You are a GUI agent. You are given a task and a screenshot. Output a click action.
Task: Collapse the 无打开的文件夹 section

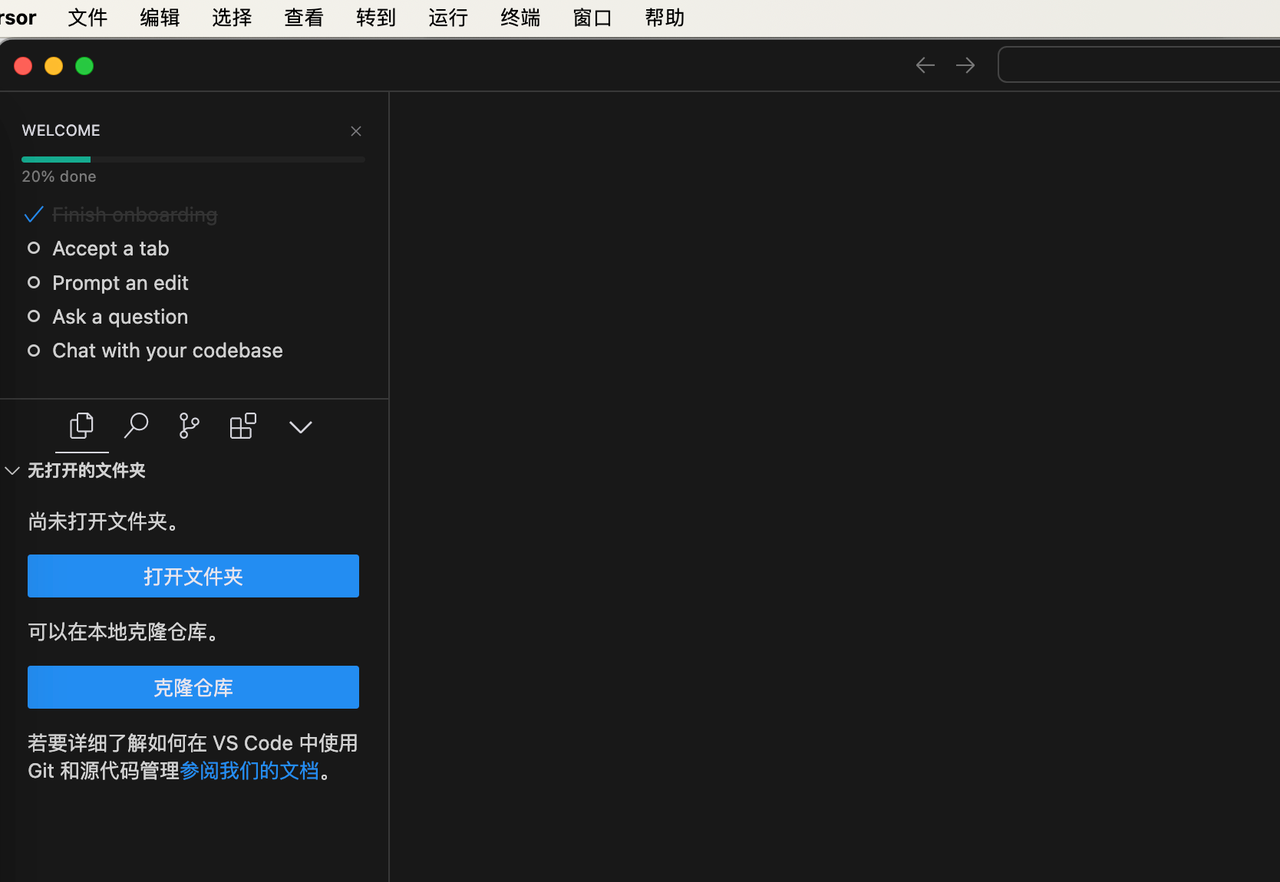tap(13, 470)
